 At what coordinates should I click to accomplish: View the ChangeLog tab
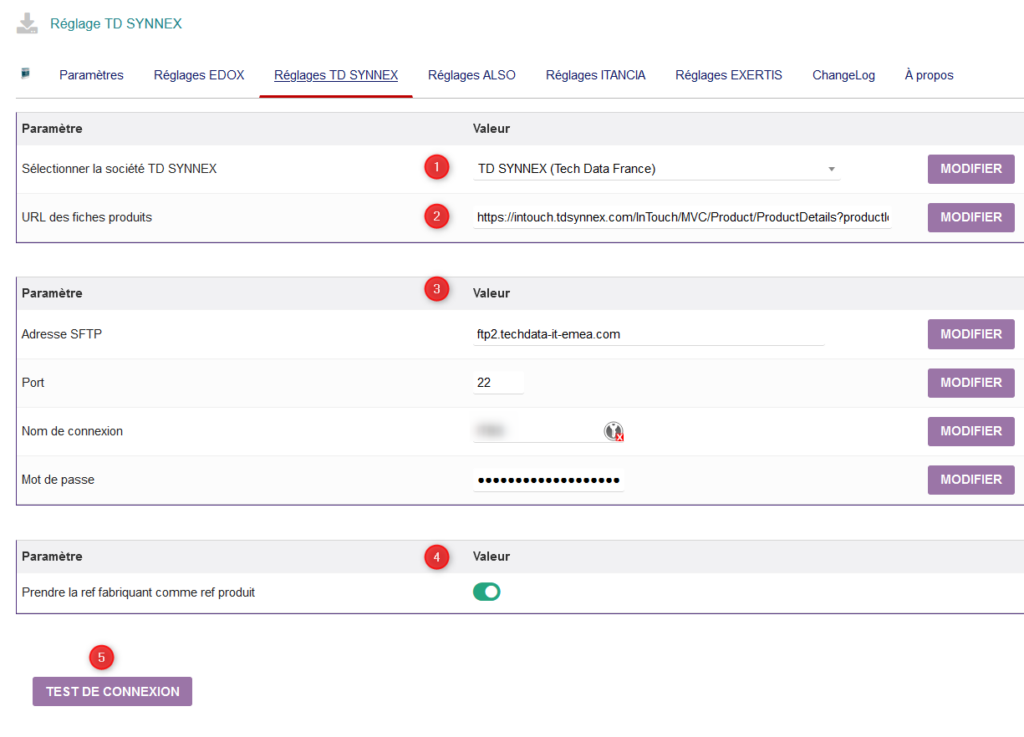click(844, 75)
